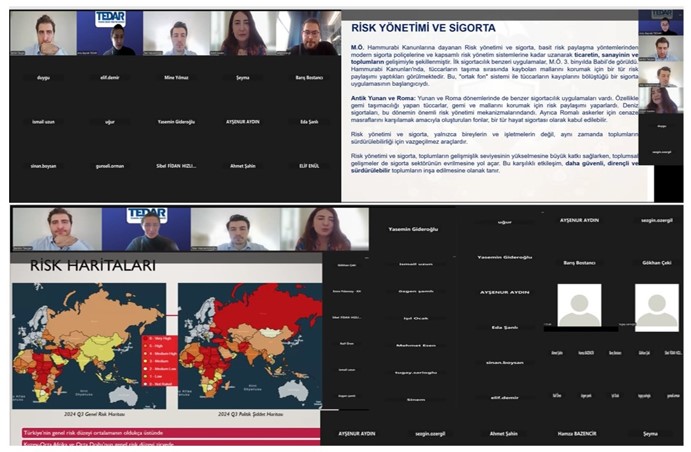
Task: Select the TEDAR-background video in the top-left gallery
Action: [110, 33]
